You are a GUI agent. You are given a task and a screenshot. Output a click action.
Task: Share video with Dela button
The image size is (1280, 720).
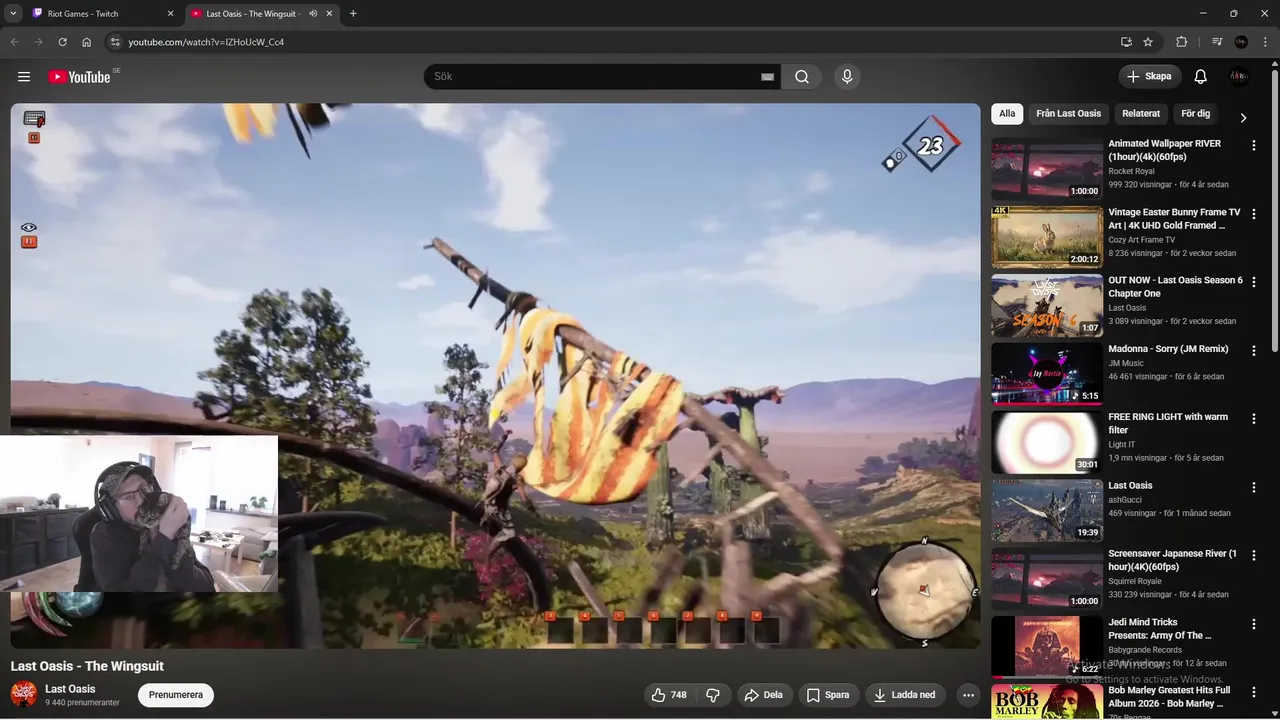(x=764, y=695)
